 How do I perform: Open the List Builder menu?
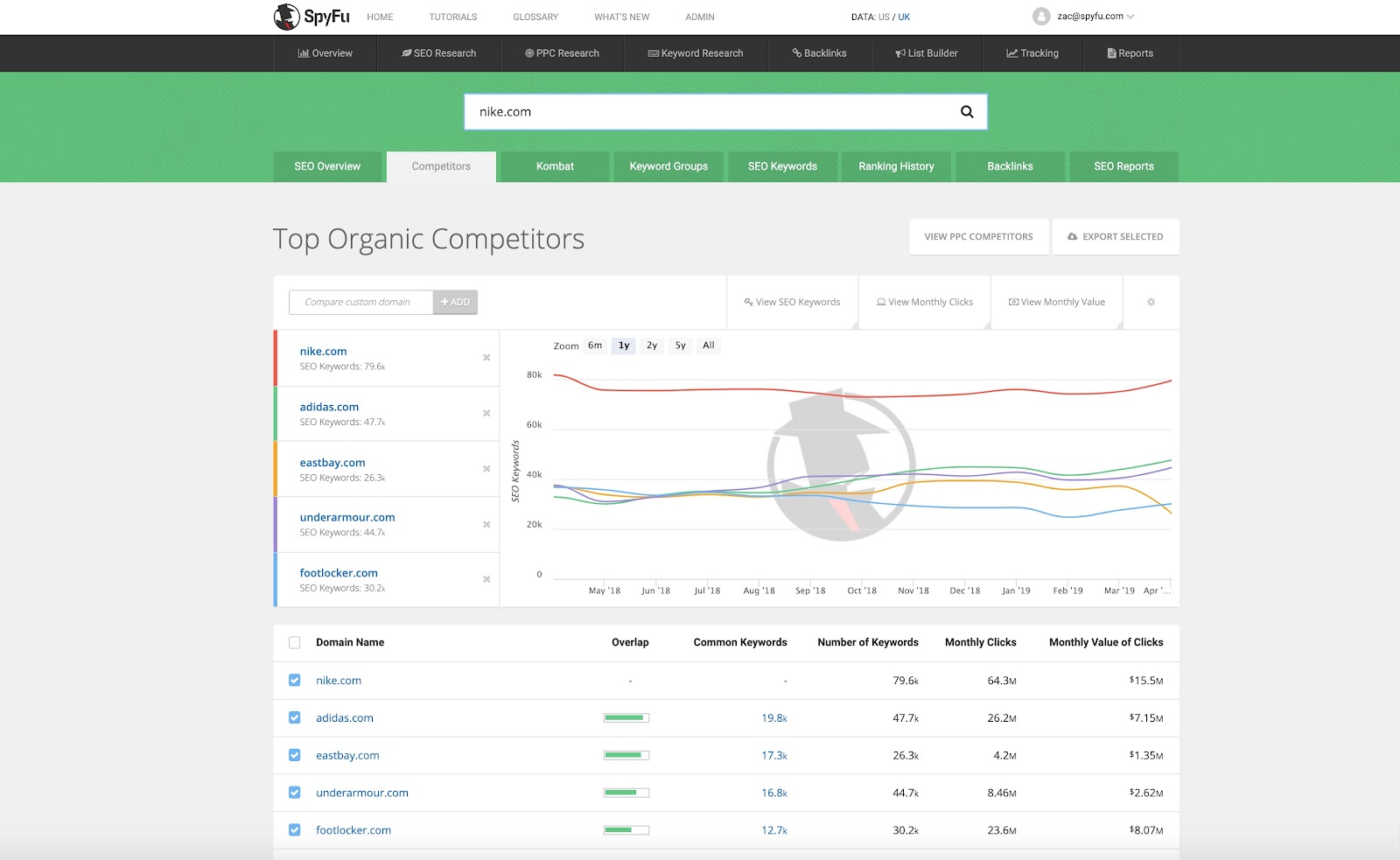click(927, 53)
